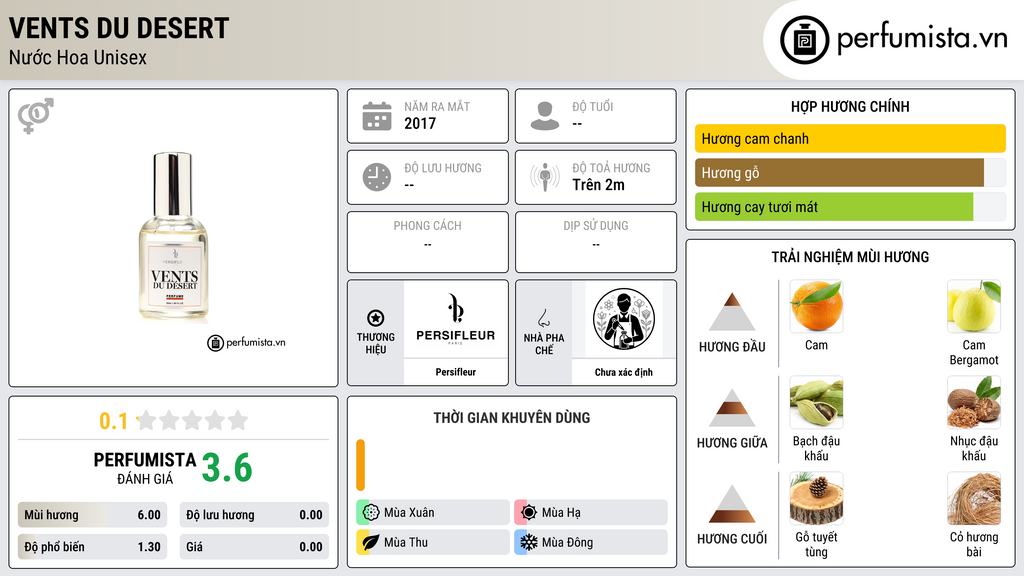Click the Nước Hoa Unisex subtitle

78,57
